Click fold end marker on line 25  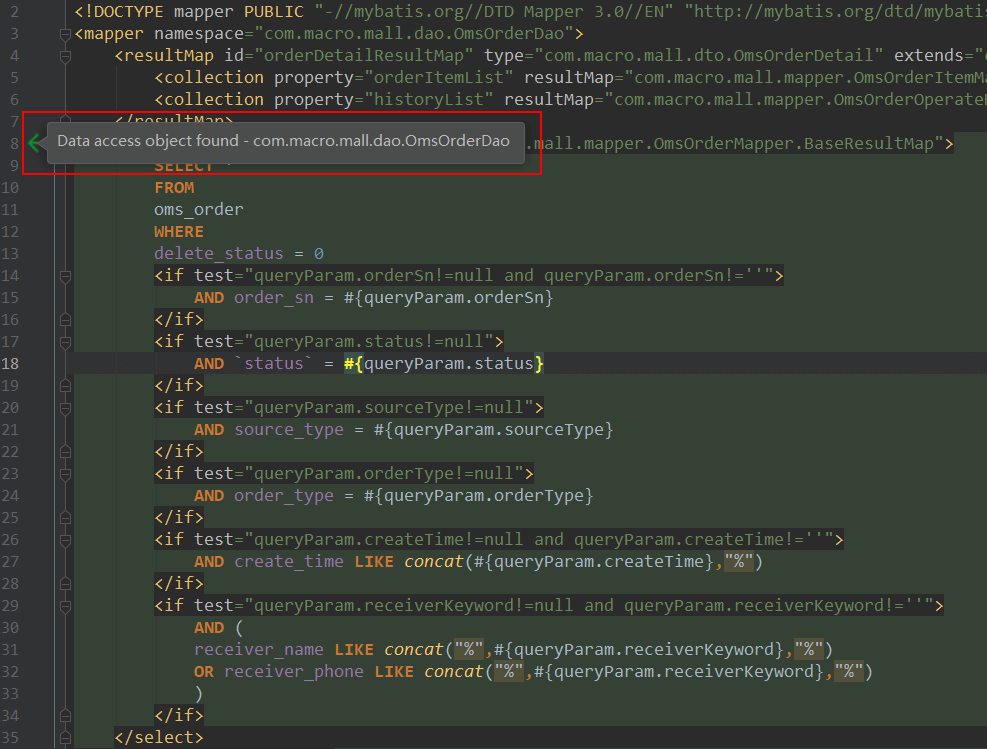point(65,518)
